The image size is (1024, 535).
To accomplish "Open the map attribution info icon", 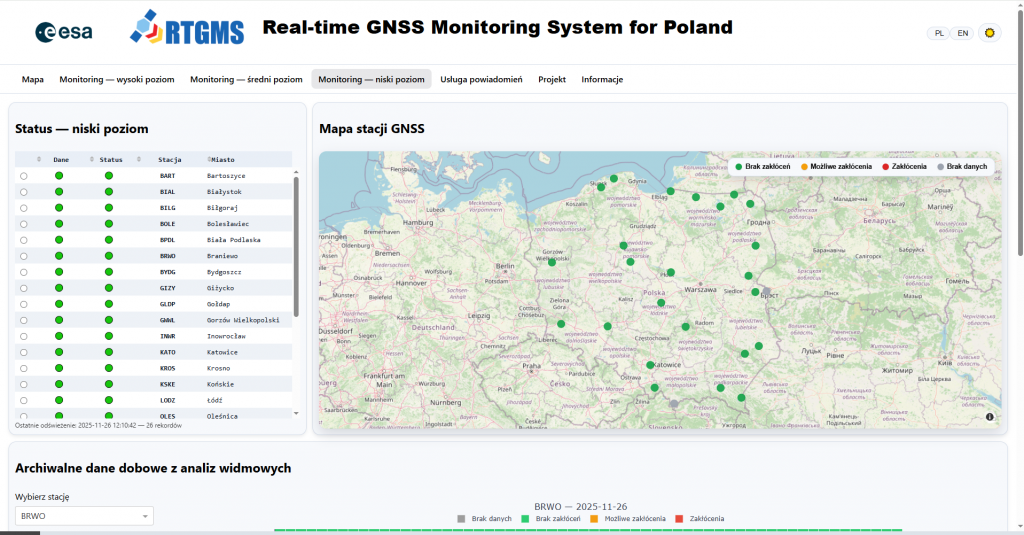I will pos(989,416).
